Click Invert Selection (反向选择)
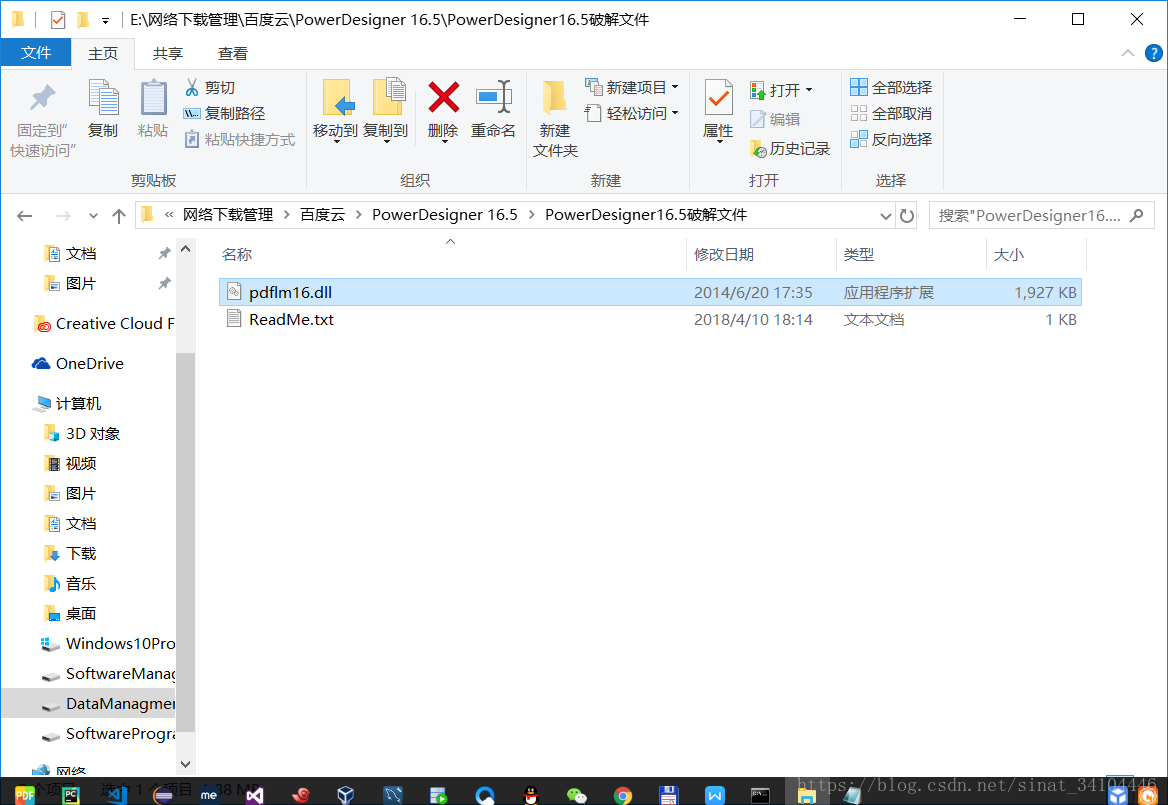This screenshot has height=805, width=1168. (x=891, y=139)
